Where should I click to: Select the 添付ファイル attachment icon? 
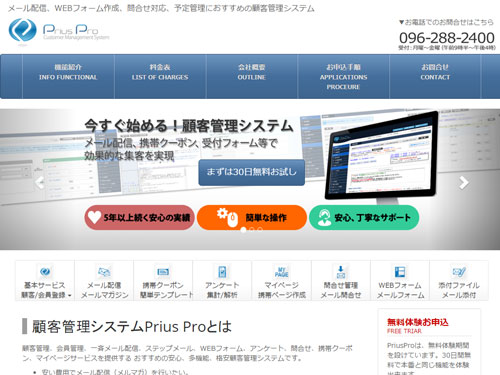[x=459, y=272]
